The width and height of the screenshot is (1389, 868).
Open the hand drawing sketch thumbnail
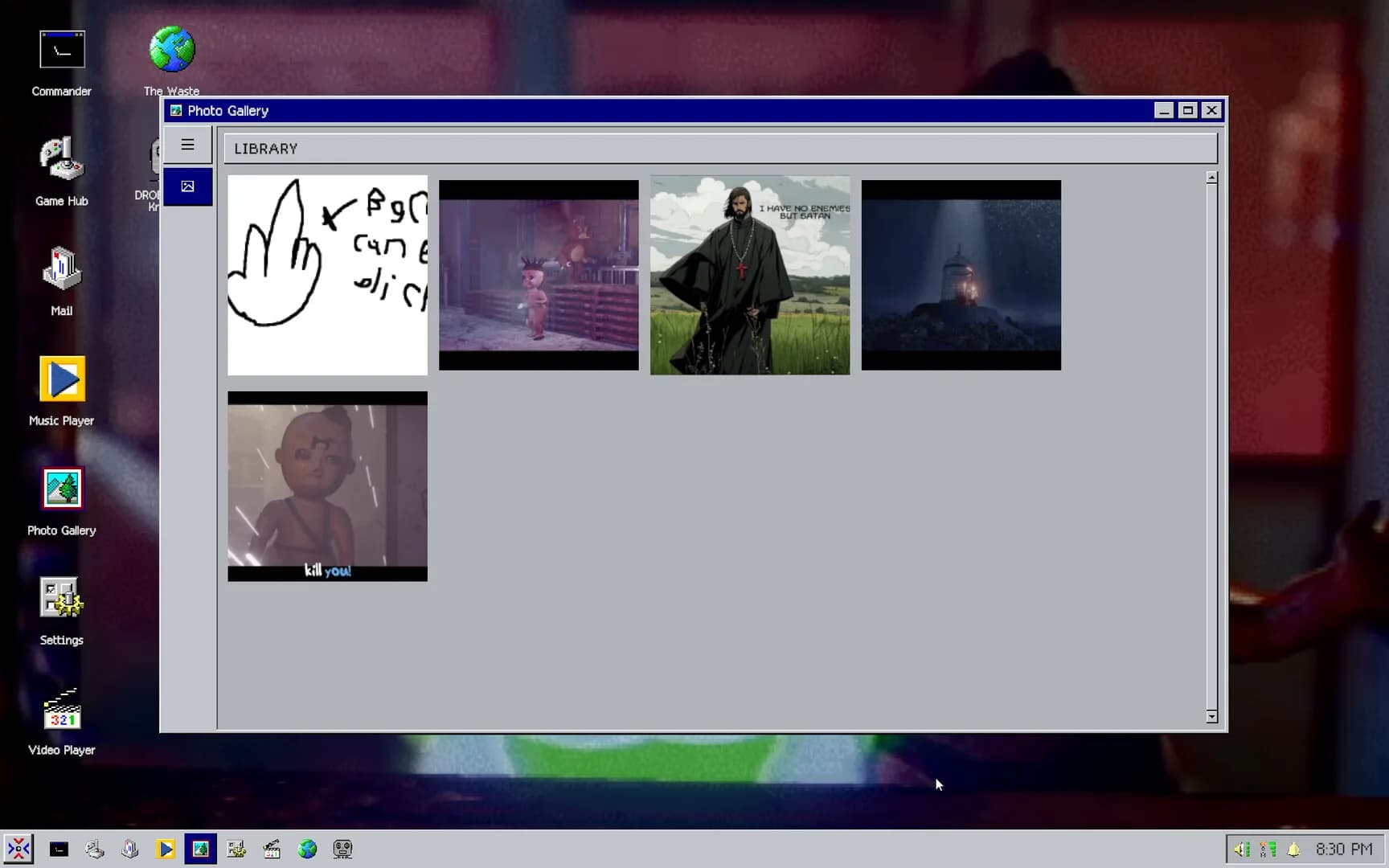click(x=327, y=275)
